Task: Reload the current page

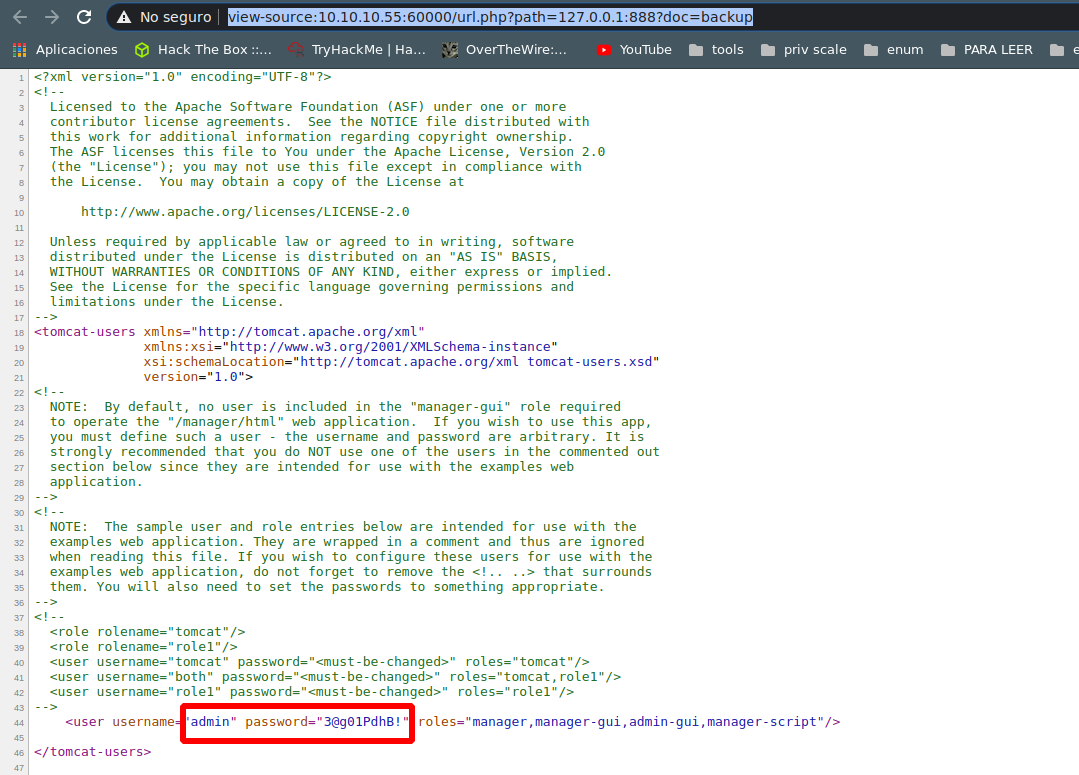Action: coord(84,17)
